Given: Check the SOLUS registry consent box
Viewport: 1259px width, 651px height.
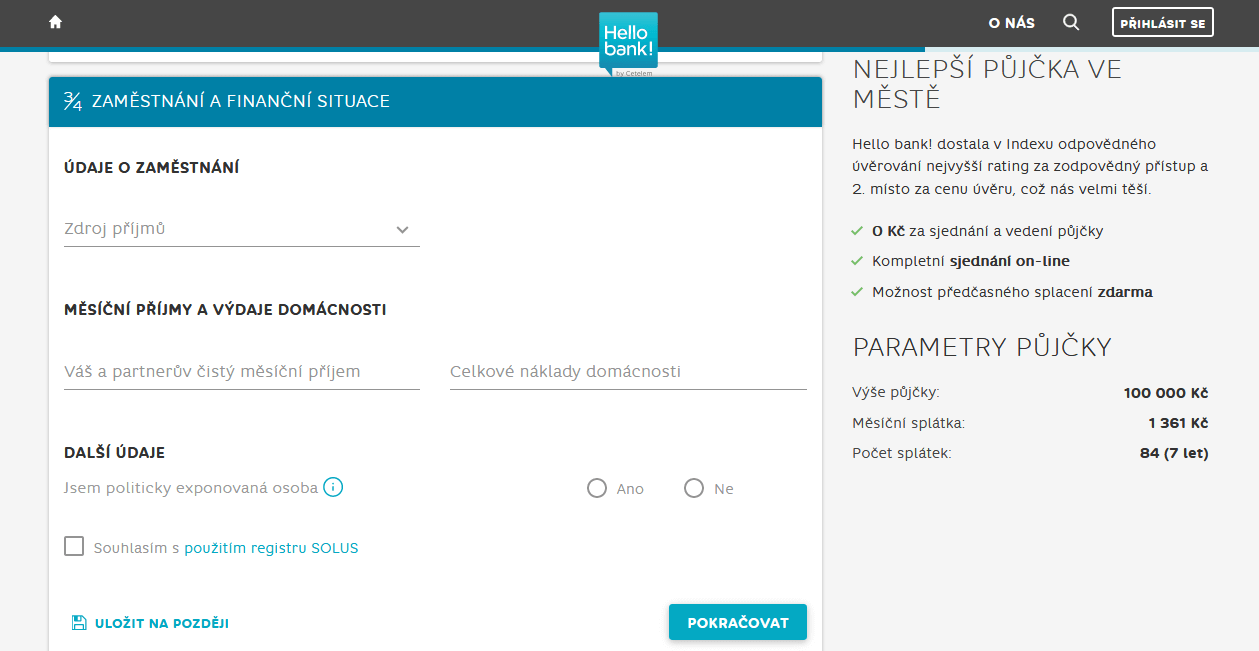Looking at the screenshot, I should point(74,546).
